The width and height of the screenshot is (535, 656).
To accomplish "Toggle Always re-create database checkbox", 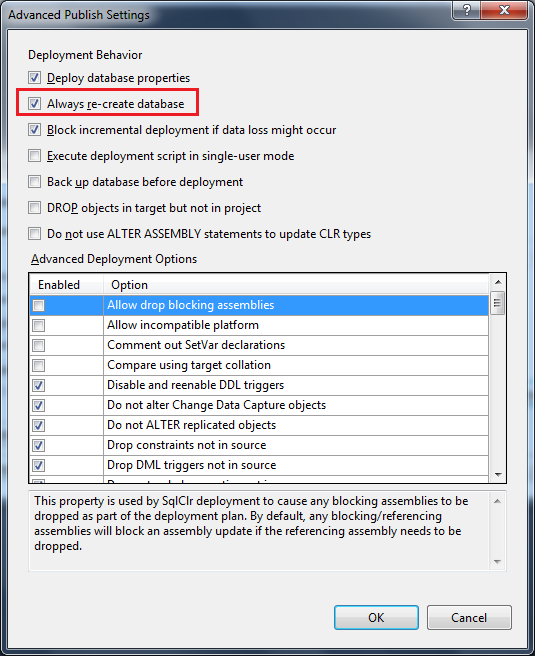I will coord(34,103).
